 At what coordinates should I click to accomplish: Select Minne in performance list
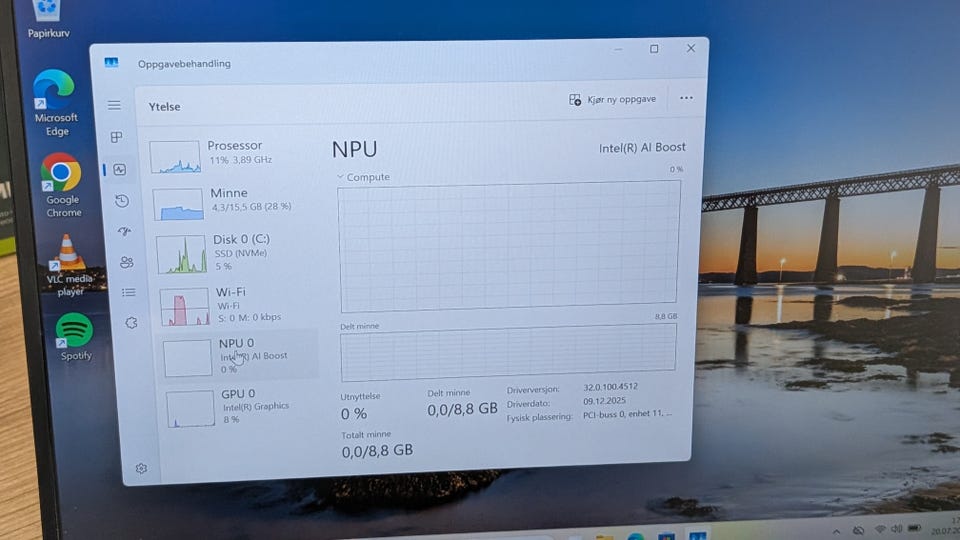point(234,202)
